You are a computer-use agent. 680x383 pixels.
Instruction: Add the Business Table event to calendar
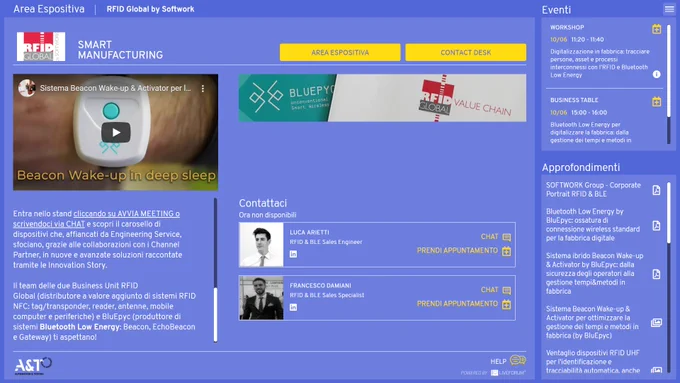pos(657,101)
